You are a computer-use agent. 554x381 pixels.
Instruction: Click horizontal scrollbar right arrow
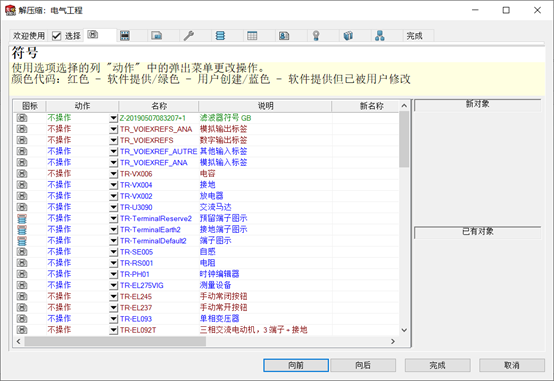pyautogui.click(x=393, y=341)
